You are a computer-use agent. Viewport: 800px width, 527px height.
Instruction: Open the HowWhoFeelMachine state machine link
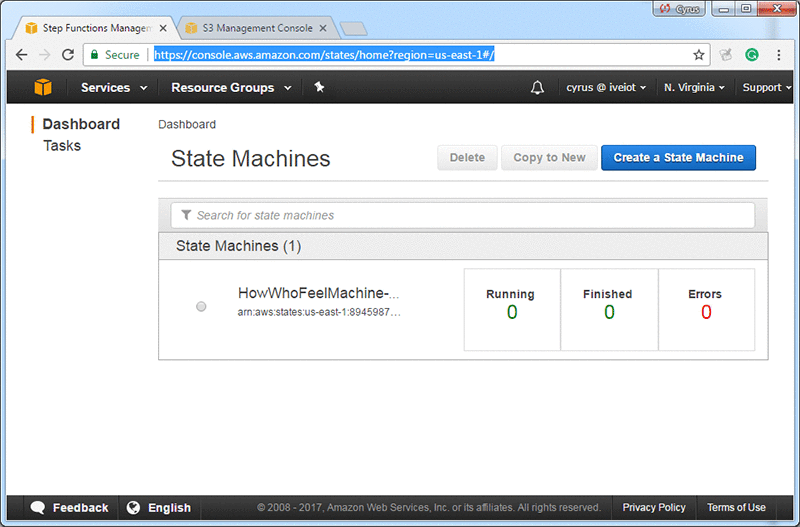click(318, 293)
